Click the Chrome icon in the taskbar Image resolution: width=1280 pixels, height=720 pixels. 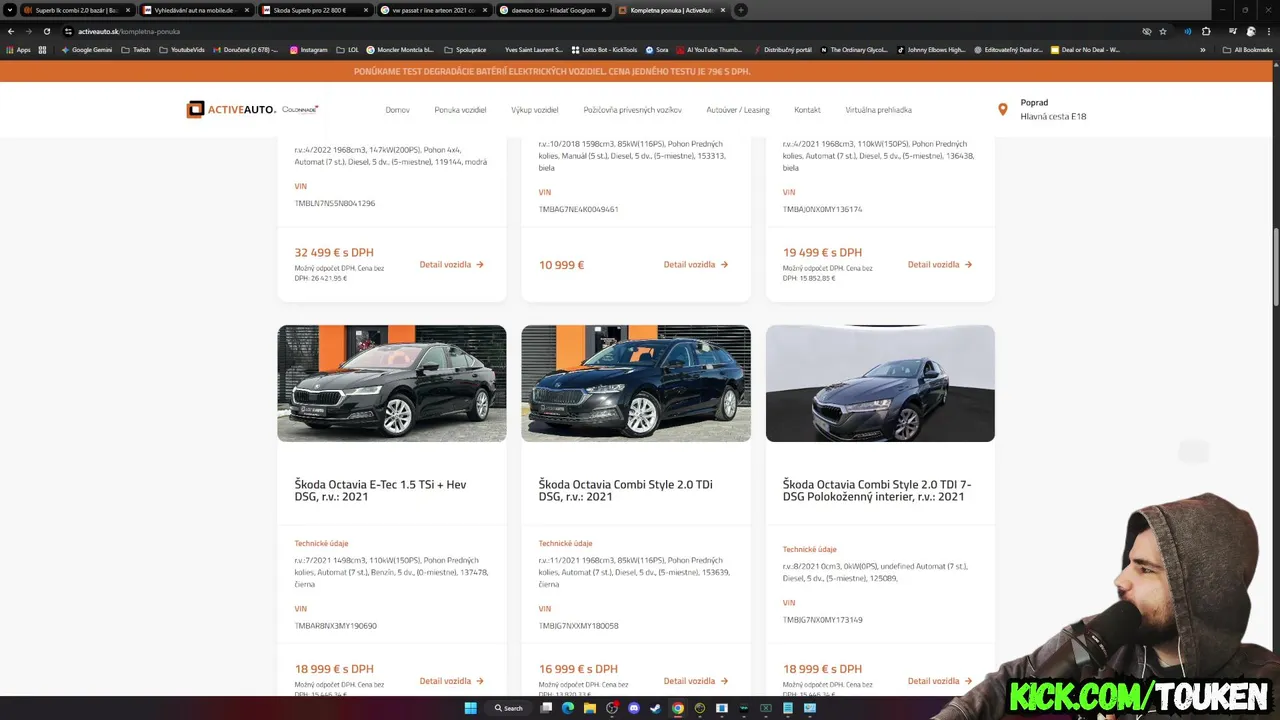(x=678, y=708)
